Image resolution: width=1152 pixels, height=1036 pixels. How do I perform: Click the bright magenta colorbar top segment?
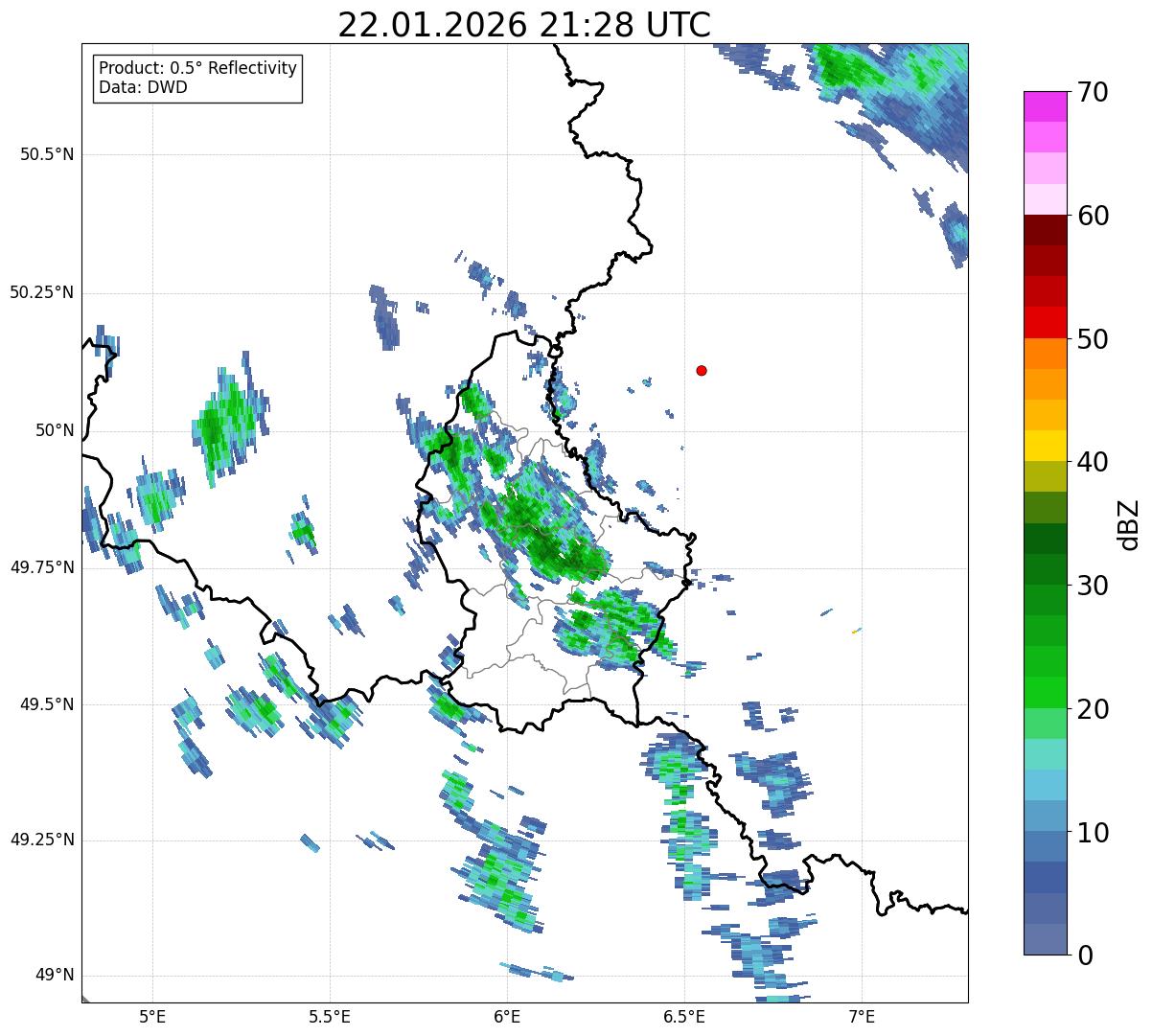[1045, 106]
